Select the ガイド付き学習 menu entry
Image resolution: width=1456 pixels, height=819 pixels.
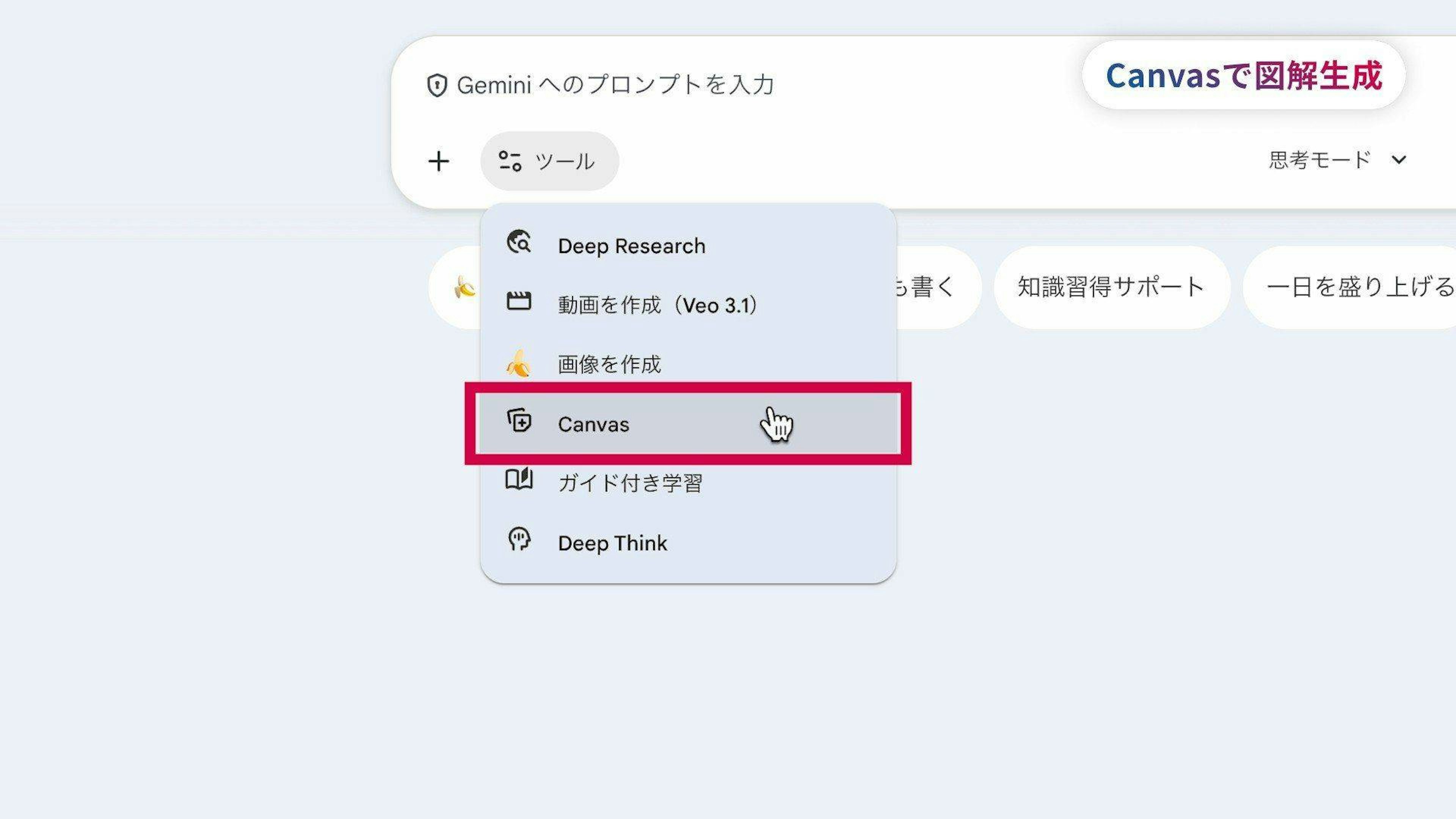click(x=630, y=483)
